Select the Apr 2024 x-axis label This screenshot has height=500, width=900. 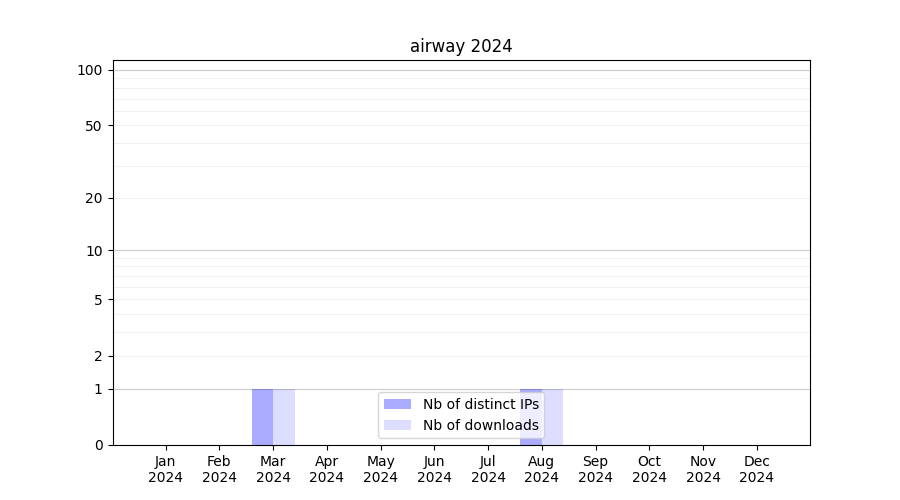[327, 469]
